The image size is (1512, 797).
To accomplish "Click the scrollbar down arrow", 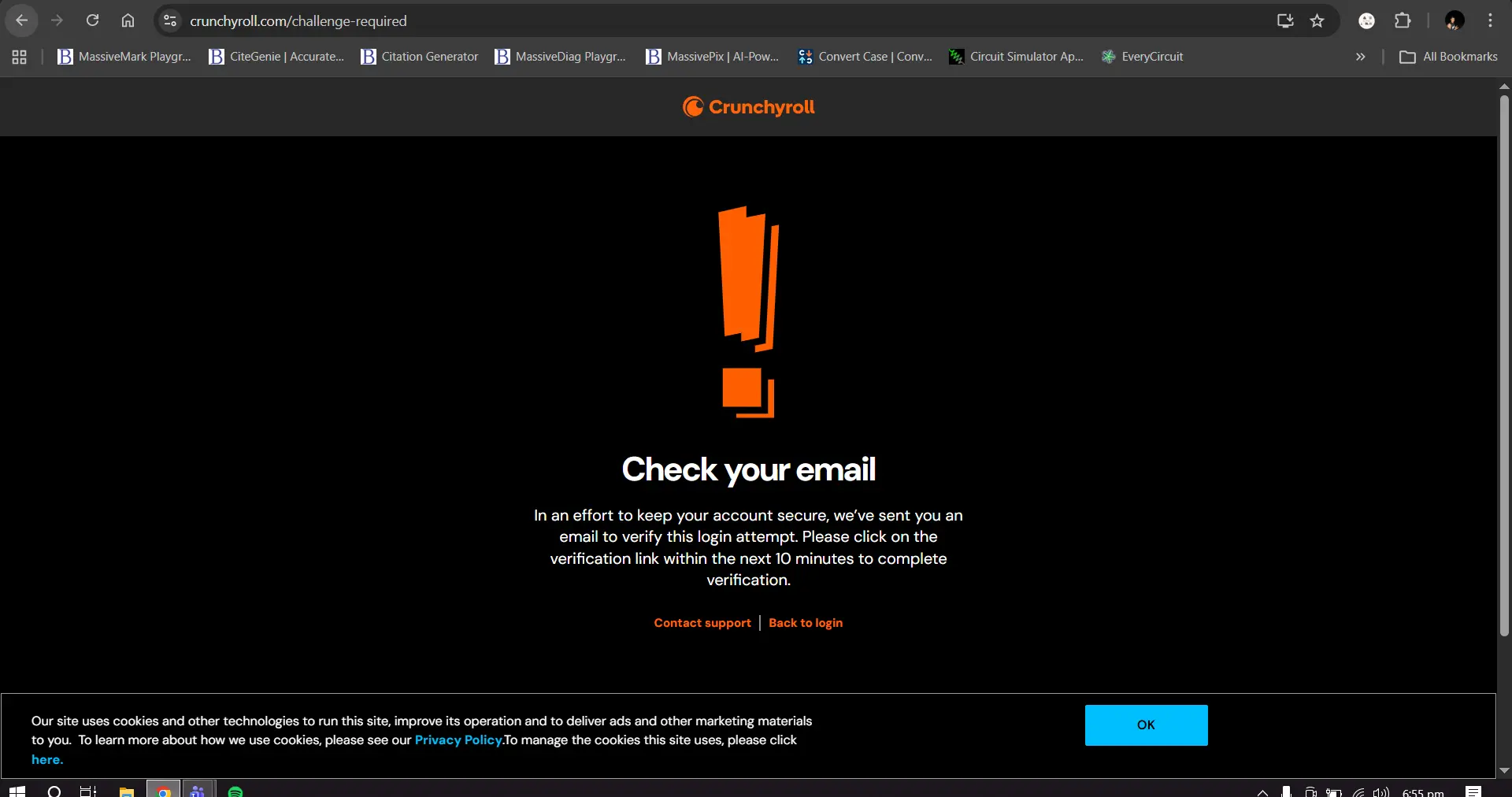I will pyautogui.click(x=1504, y=770).
